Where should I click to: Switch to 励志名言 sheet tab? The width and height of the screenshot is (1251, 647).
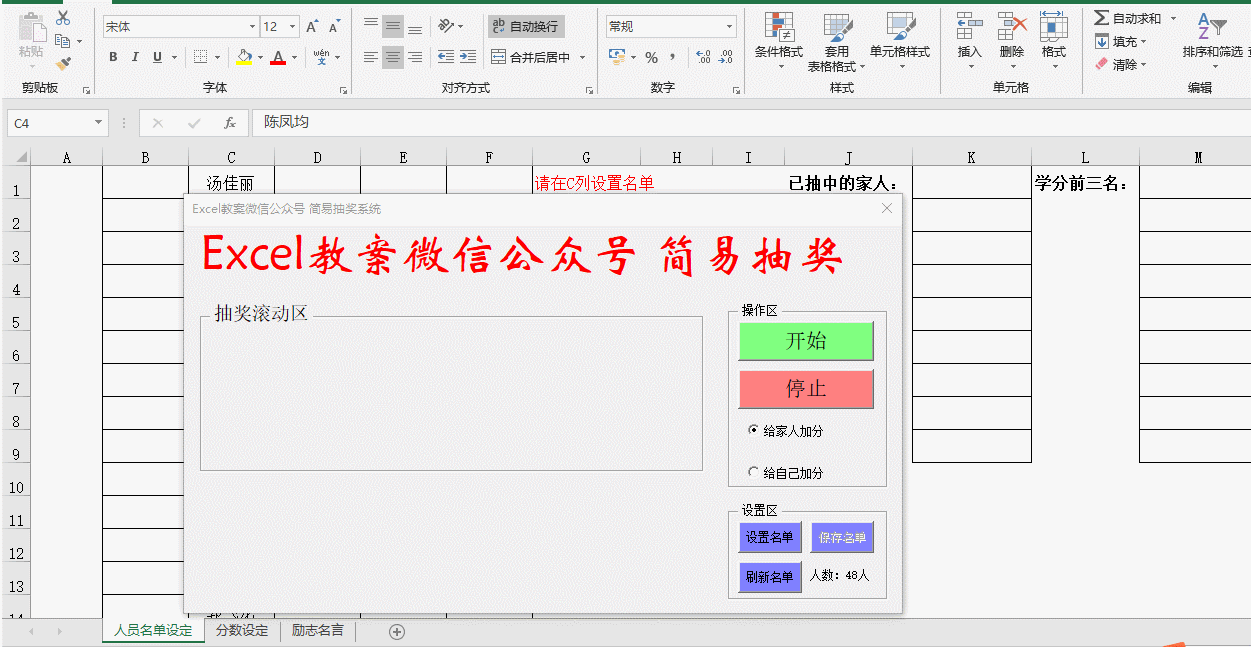(318, 631)
